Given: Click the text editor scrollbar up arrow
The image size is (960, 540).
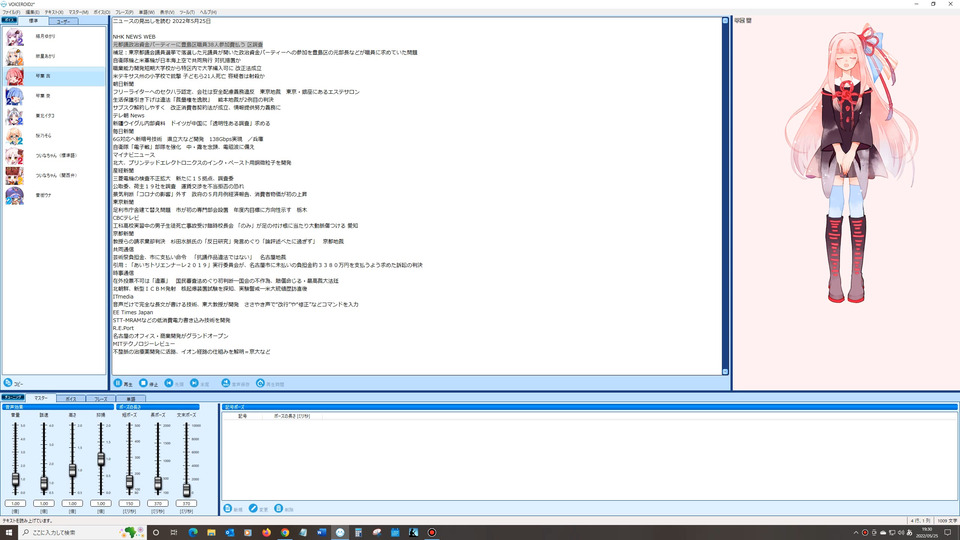Looking at the screenshot, I should (725, 21).
